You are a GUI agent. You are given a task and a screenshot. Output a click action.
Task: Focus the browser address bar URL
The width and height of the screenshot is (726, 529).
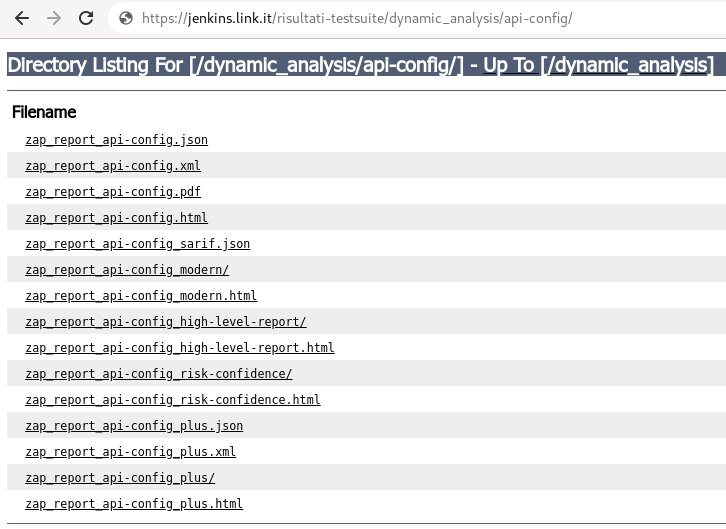pyautogui.click(x=357, y=19)
